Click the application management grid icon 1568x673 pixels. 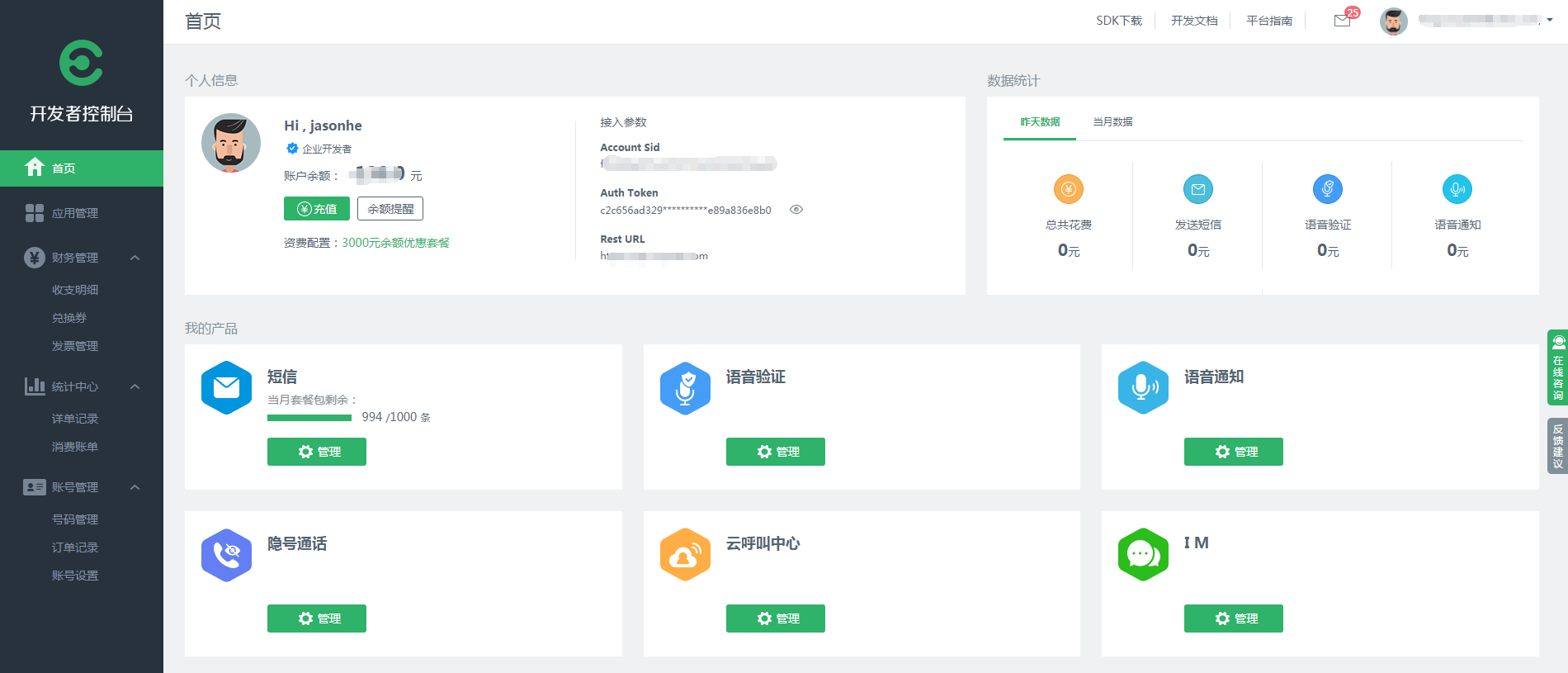coord(35,213)
